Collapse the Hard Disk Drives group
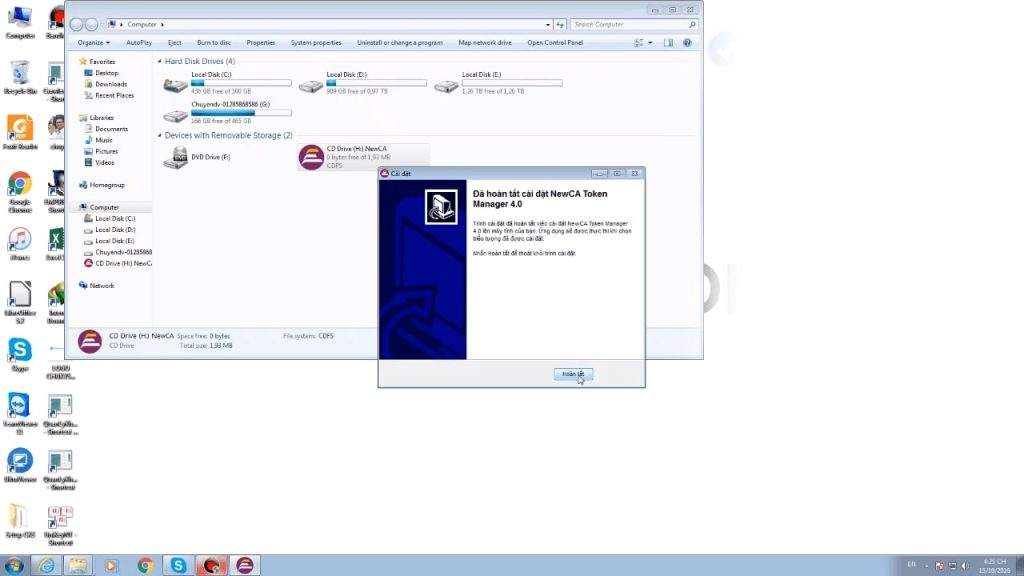The height and width of the screenshot is (576, 1024). (159, 61)
